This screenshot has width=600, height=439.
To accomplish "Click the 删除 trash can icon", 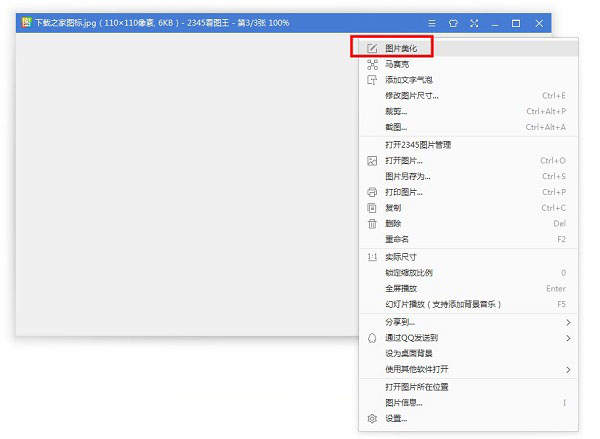I will pyautogui.click(x=372, y=224).
